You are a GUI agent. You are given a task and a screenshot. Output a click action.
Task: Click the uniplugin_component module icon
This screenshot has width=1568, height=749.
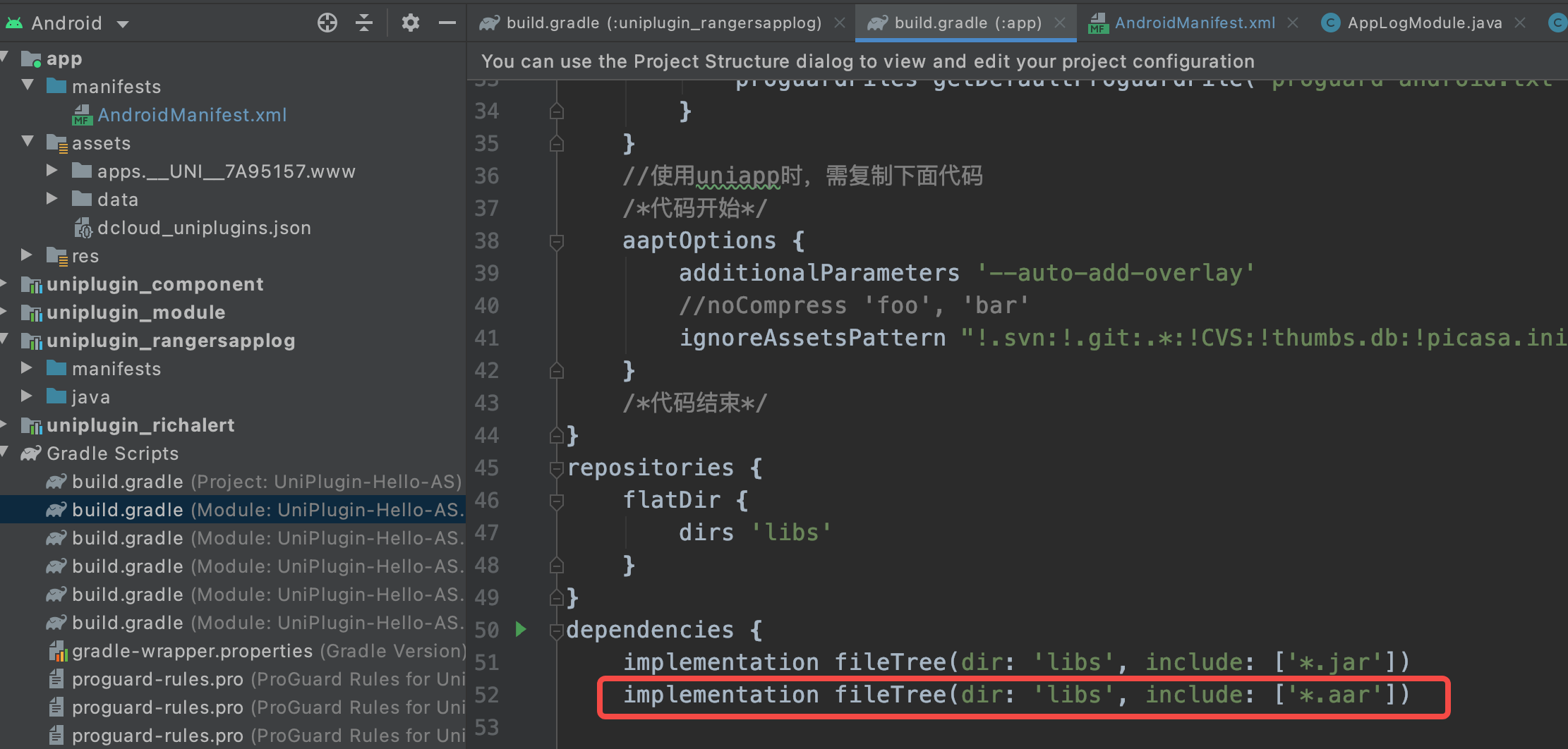point(31,284)
